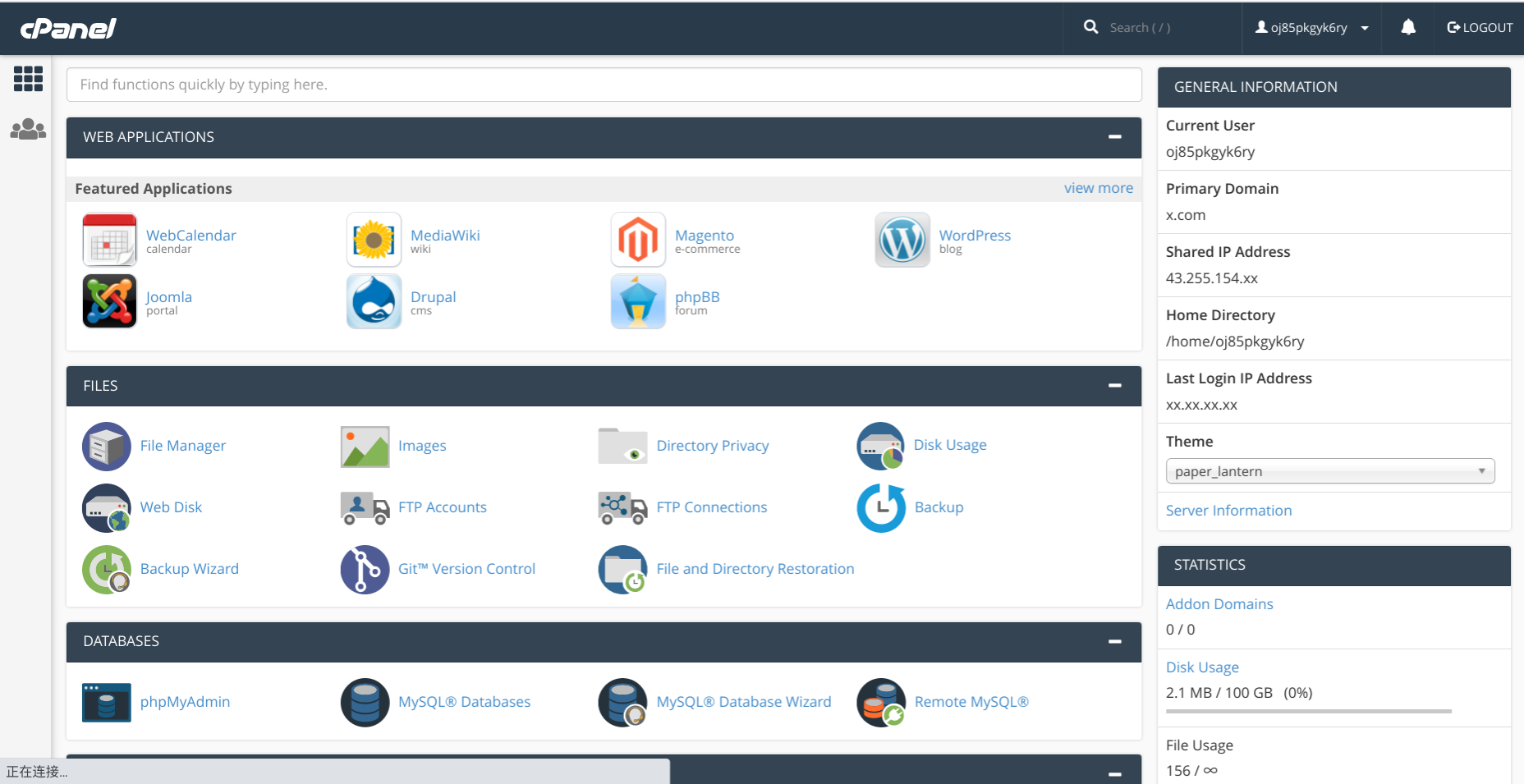
Task: Collapse the Web Applications section
Action: [1114, 137]
